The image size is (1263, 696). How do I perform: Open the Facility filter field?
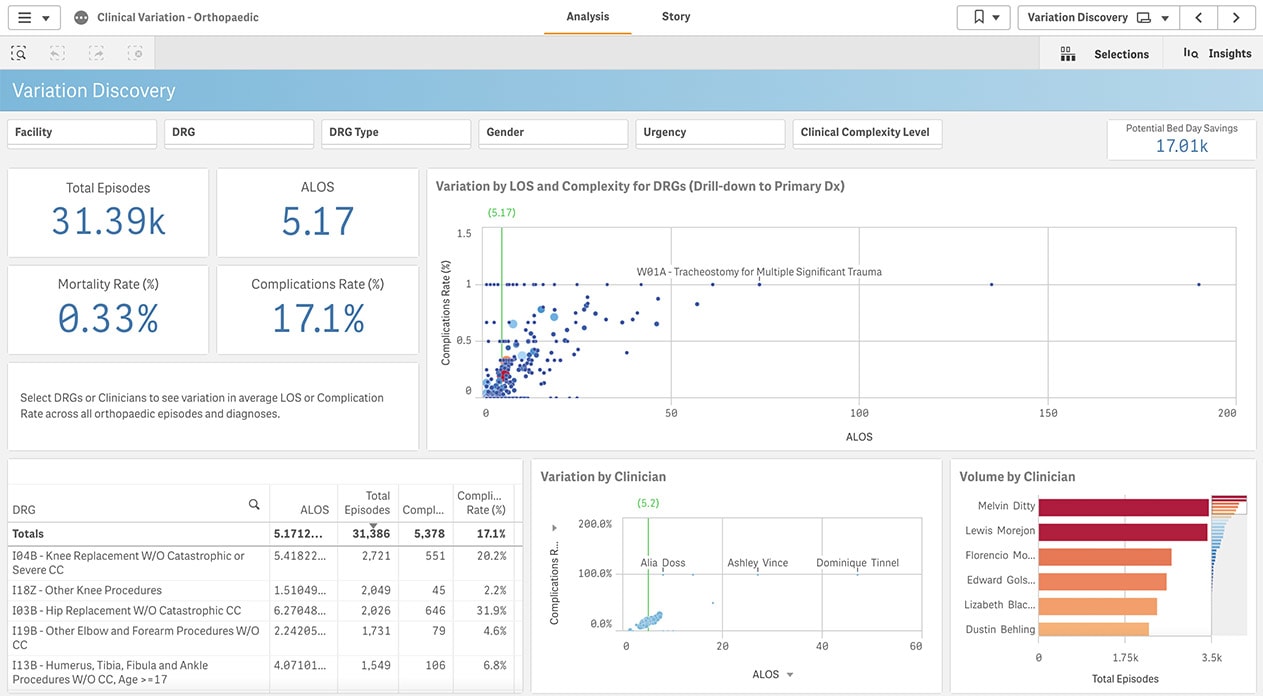[x=81, y=131]
